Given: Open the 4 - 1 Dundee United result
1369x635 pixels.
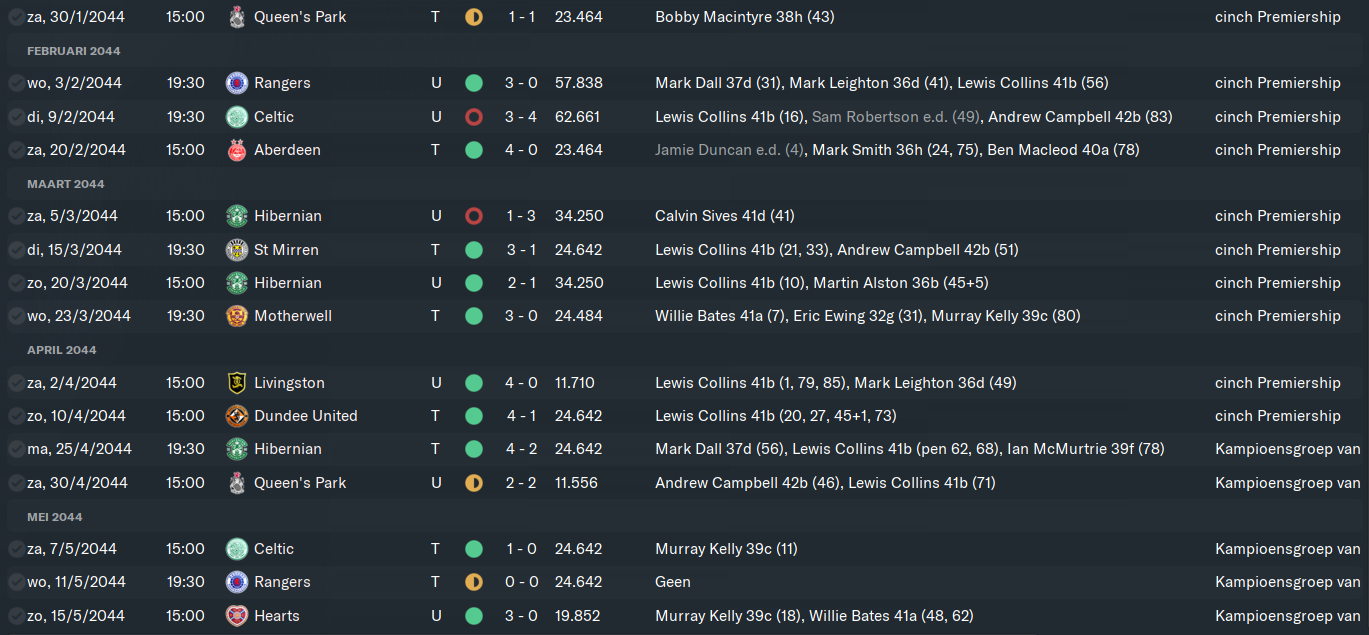Looking at the screenshot, I should (x=521, y=416).
